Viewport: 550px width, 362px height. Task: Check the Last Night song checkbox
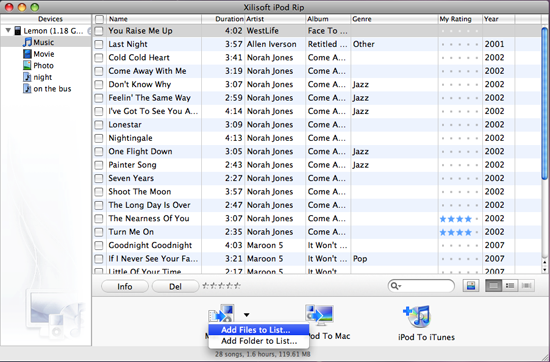click(x=99, y=44)
